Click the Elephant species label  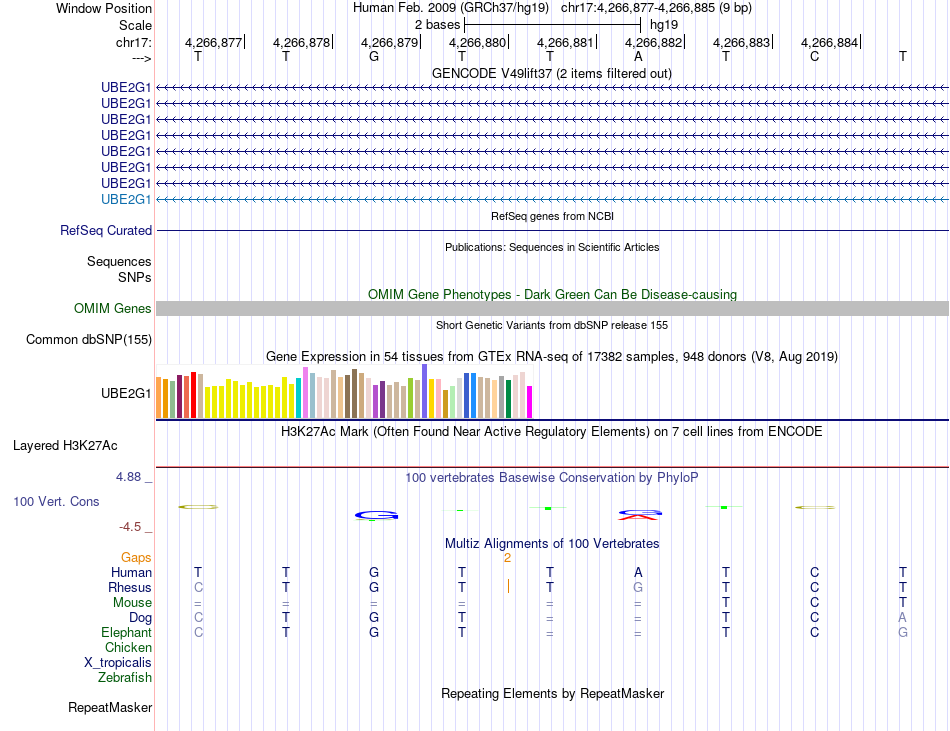pyautogui.click(x=126, y=633)
